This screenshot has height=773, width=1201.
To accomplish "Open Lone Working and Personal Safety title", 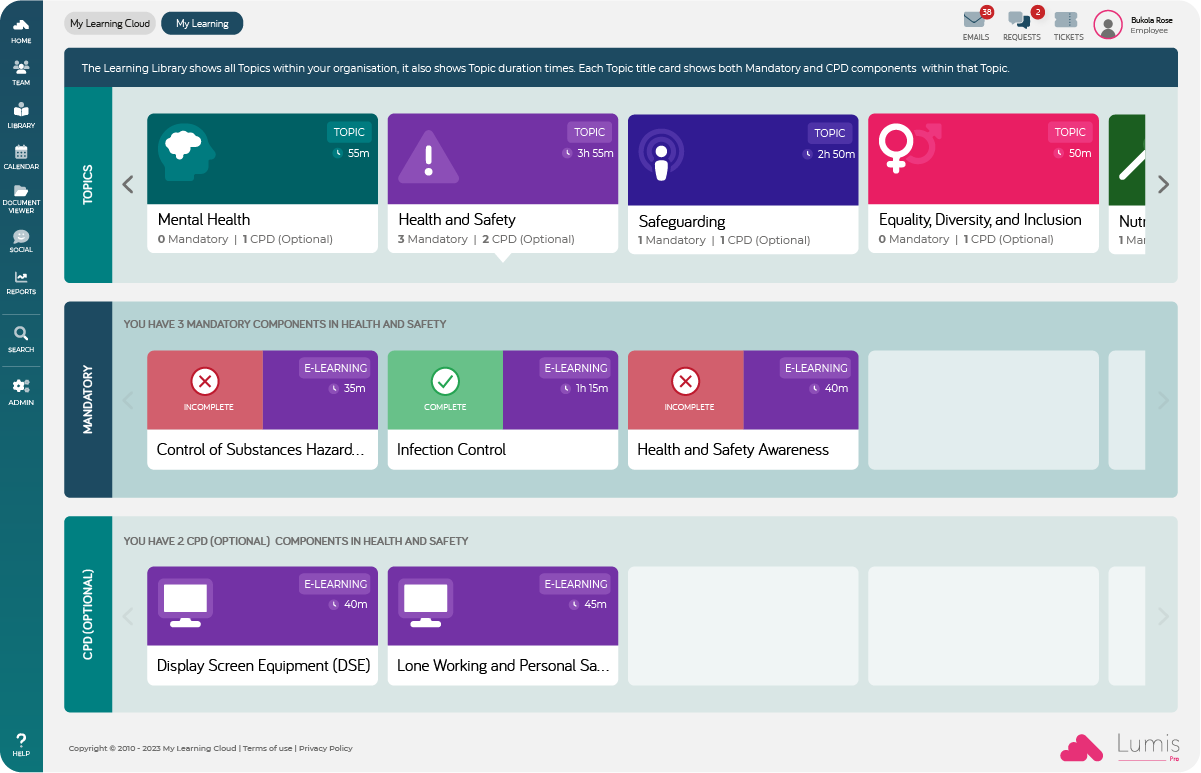I will 503,665.
